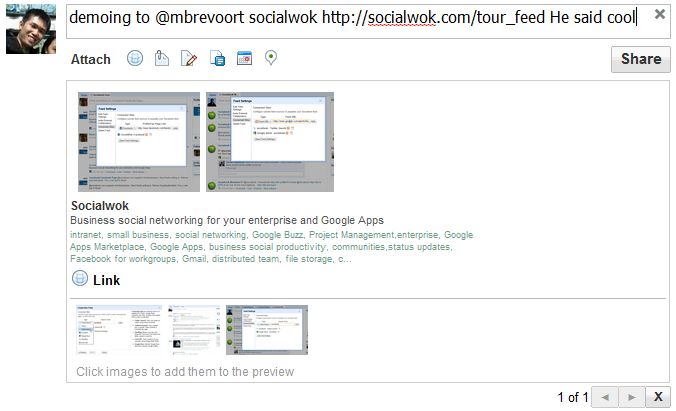Attach a calendar event icon
This screenshot has width=676, height=411.
(244, 58)
